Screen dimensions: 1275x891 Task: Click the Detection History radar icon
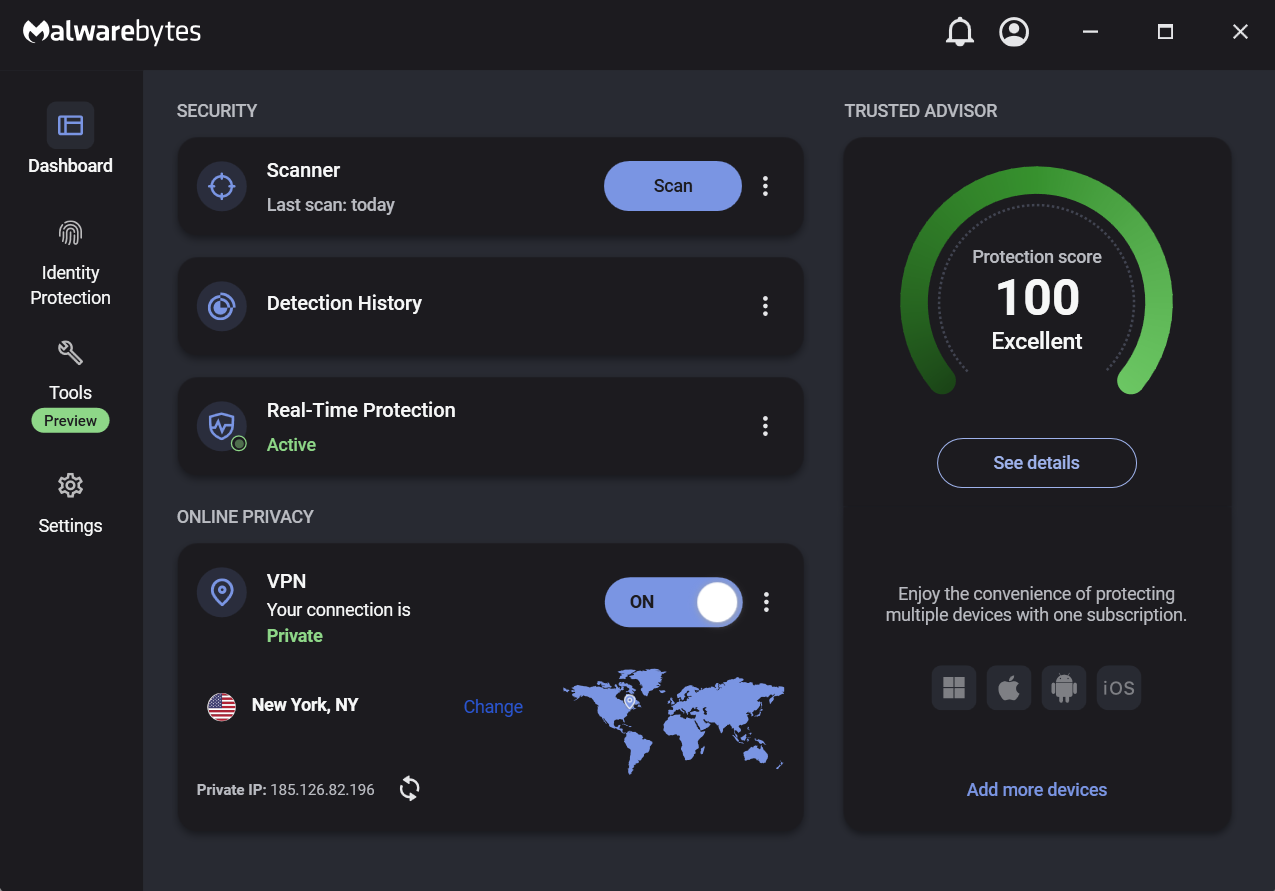(222, 306)
